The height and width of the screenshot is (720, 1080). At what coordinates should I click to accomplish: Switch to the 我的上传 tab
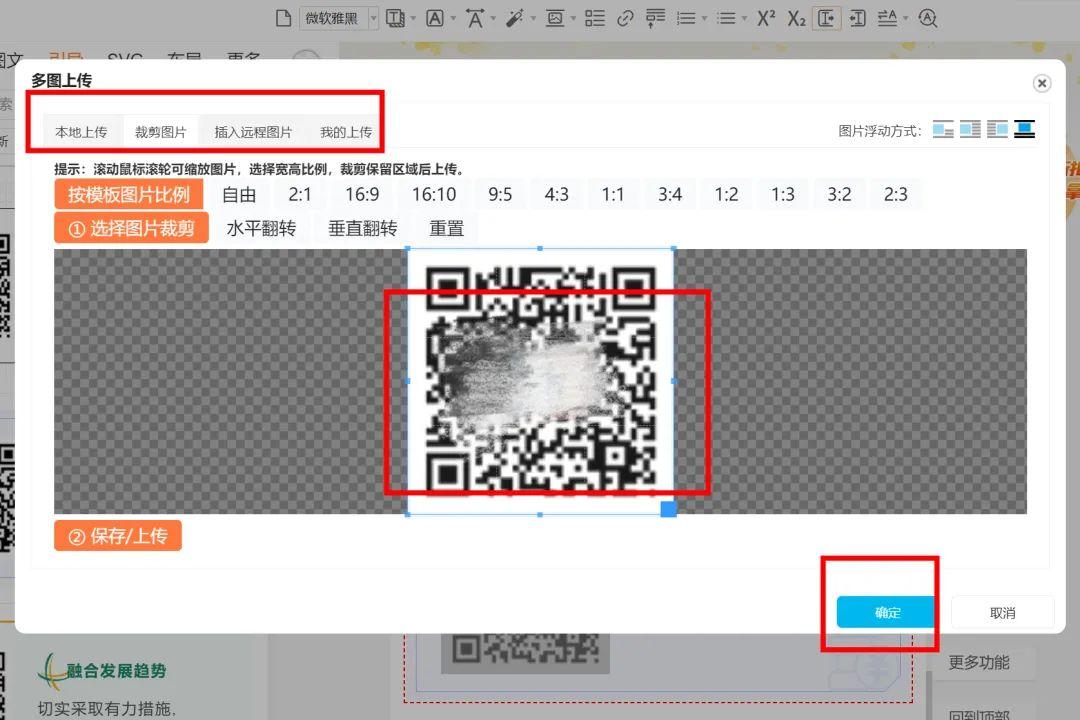346,132
